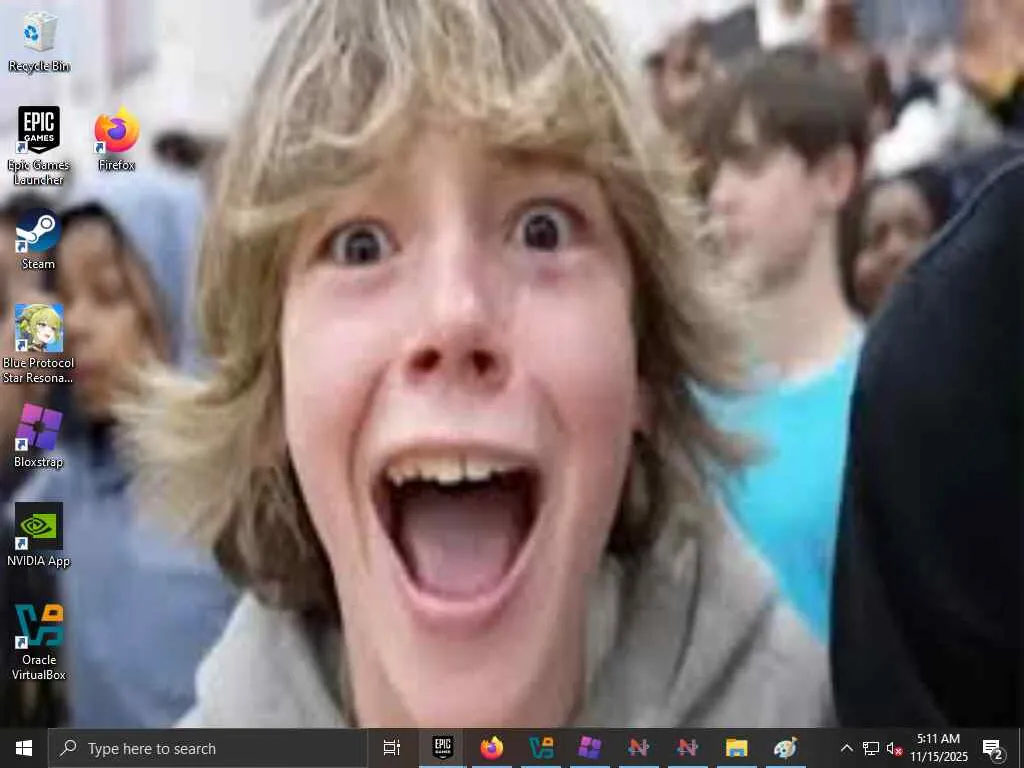Open File Explorer from taskbar

736,748
